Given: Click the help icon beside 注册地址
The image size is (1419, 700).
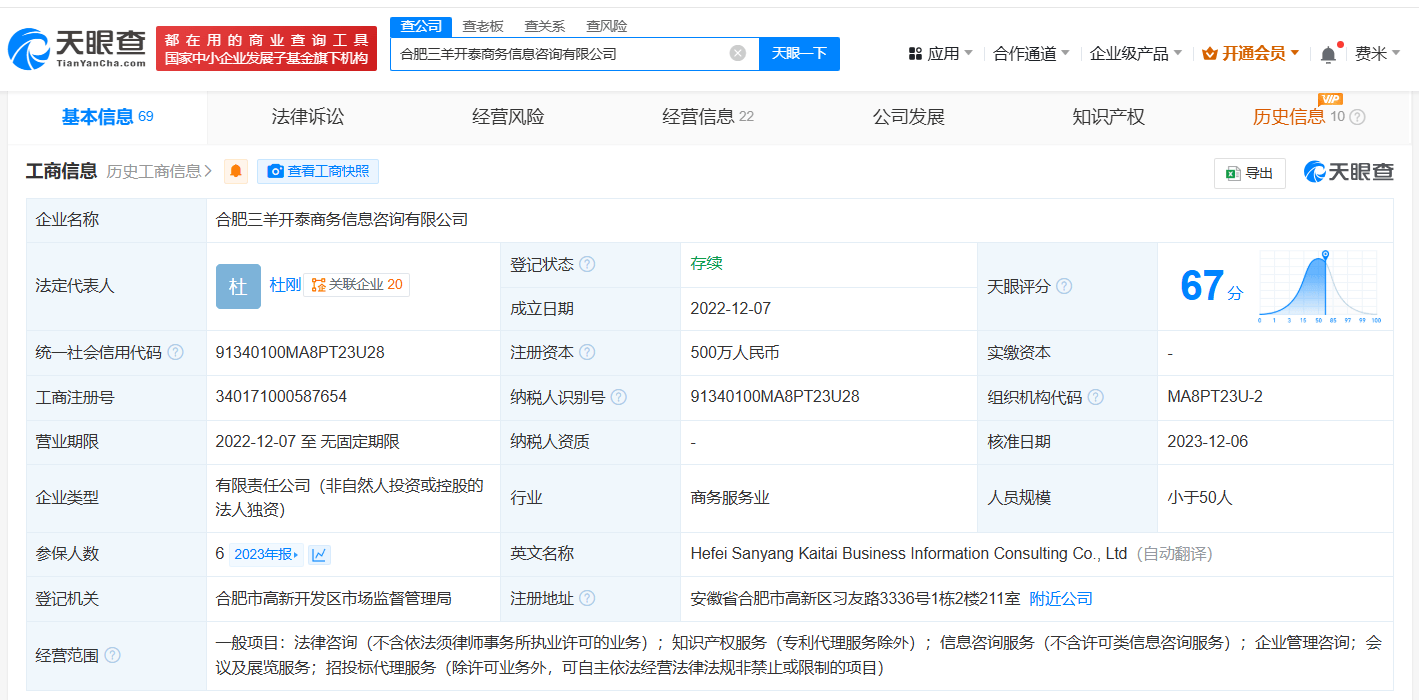Looking at the screenshot, I should [587, 598].
